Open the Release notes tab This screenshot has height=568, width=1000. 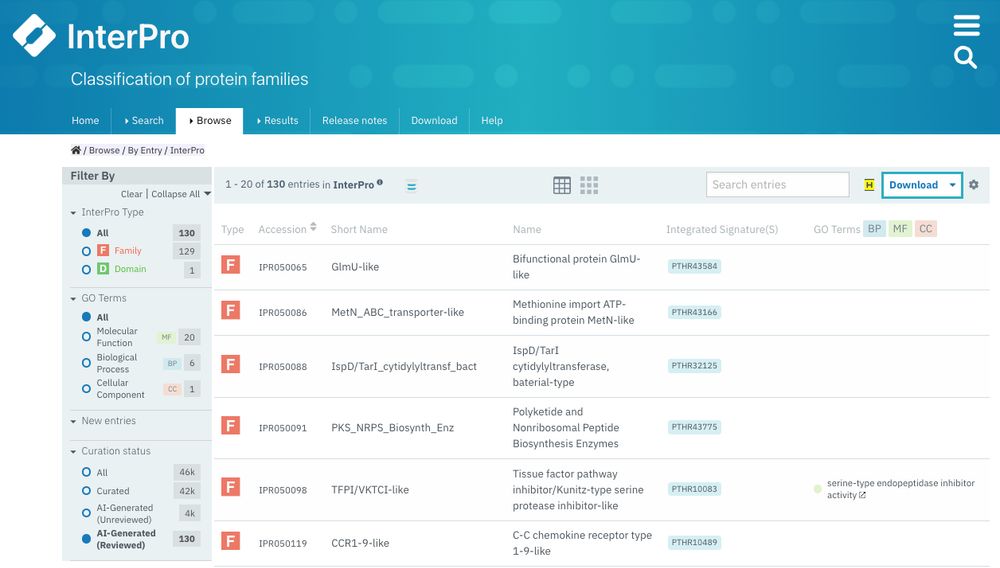coord(355,120)
